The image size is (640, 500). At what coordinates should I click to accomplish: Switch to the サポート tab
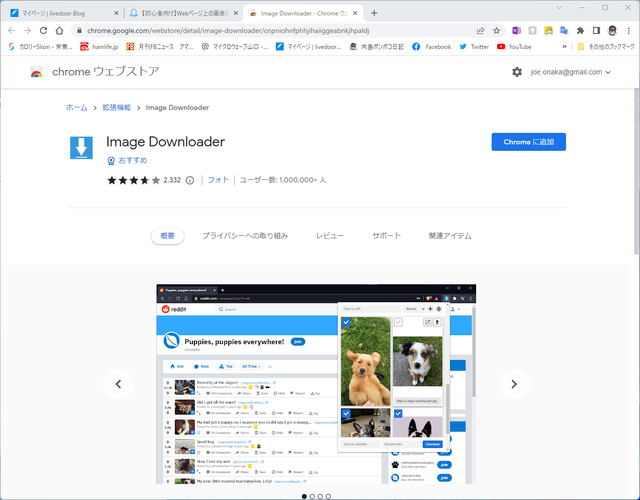click(x=386, y=236)
